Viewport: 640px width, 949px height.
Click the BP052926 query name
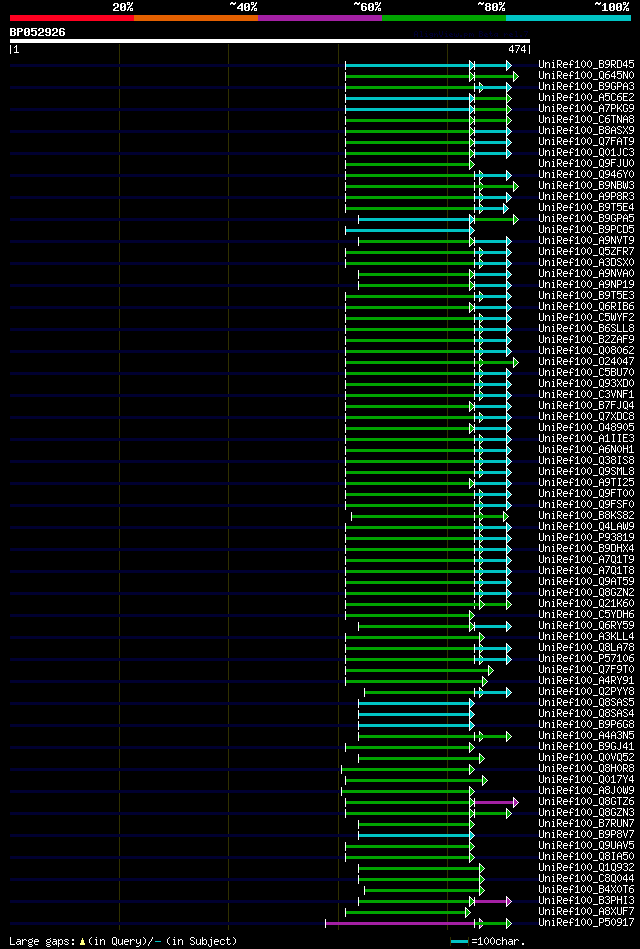point(38,33)
